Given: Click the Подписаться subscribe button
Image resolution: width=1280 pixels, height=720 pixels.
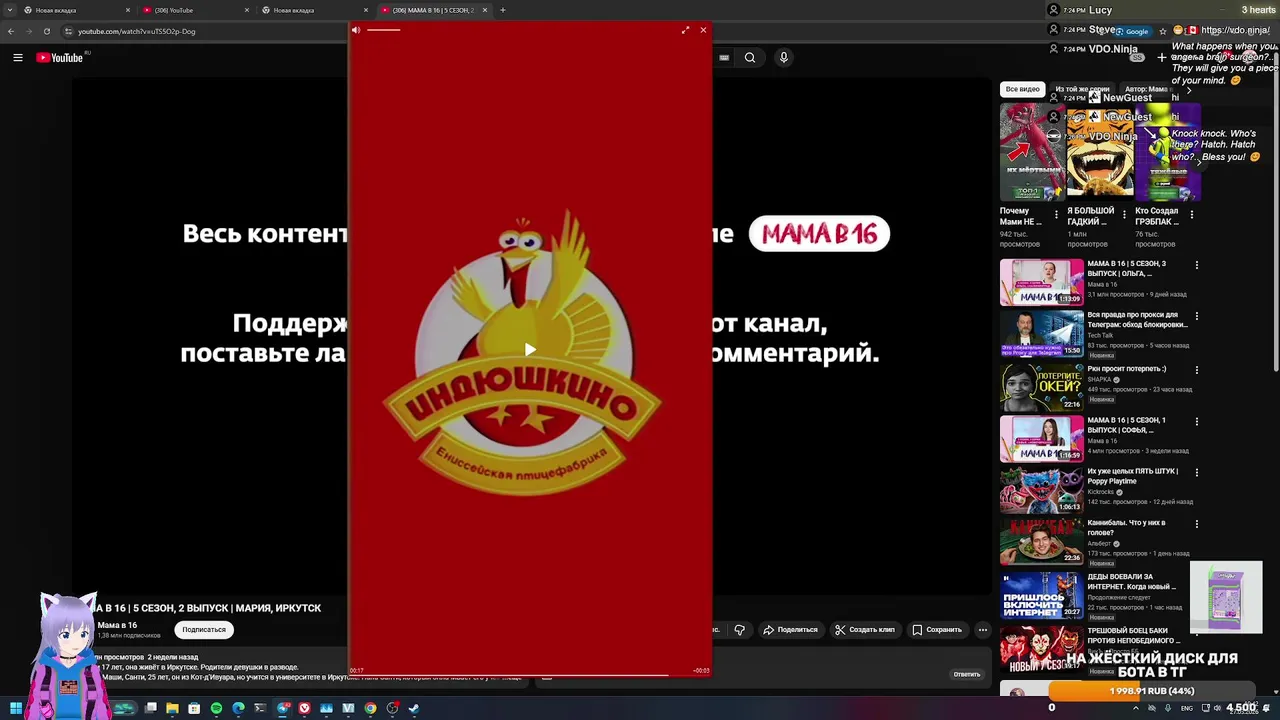Looking at the screenshot, I should 204,629.
